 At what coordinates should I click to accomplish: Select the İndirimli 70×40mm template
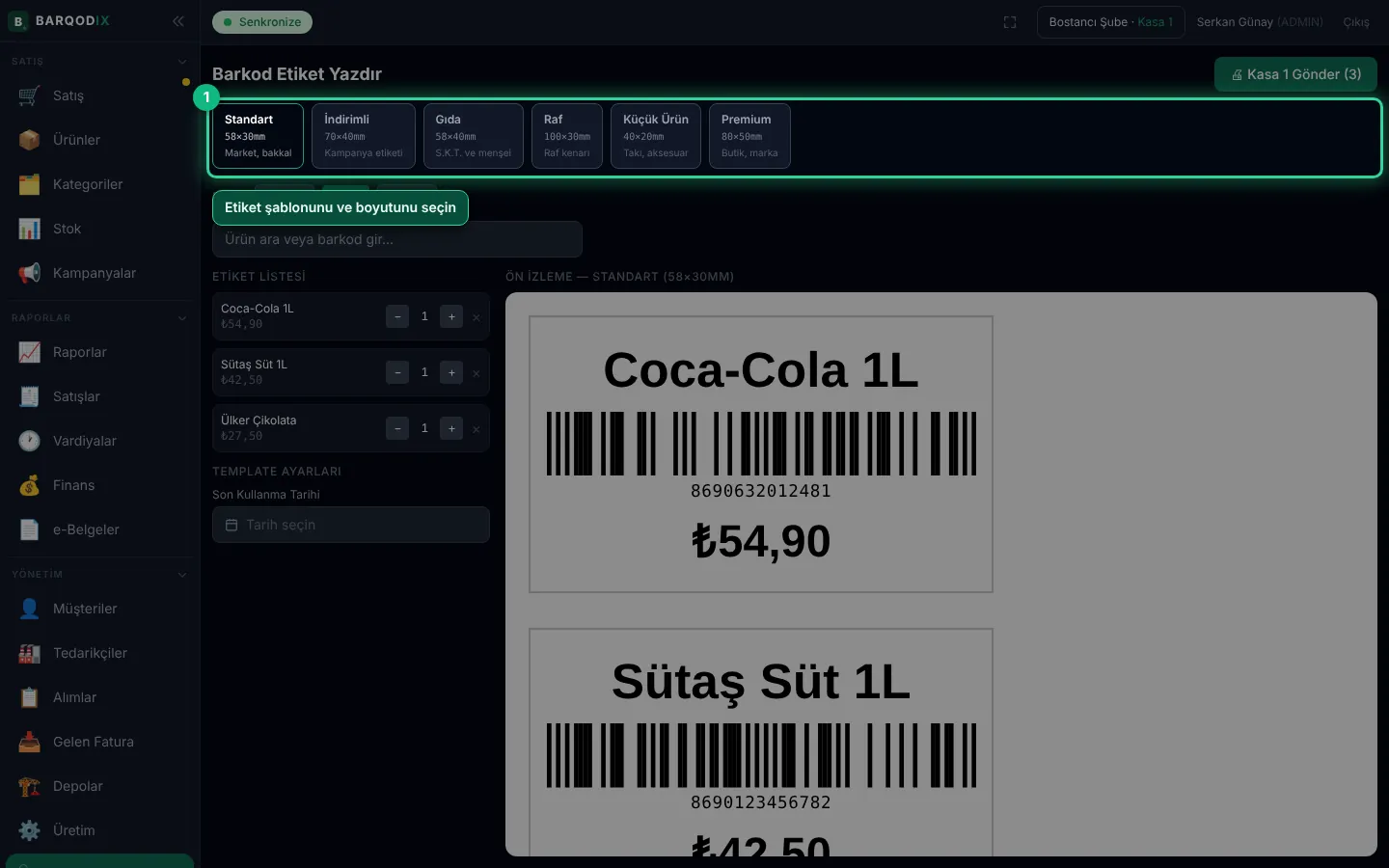(364, 136)
